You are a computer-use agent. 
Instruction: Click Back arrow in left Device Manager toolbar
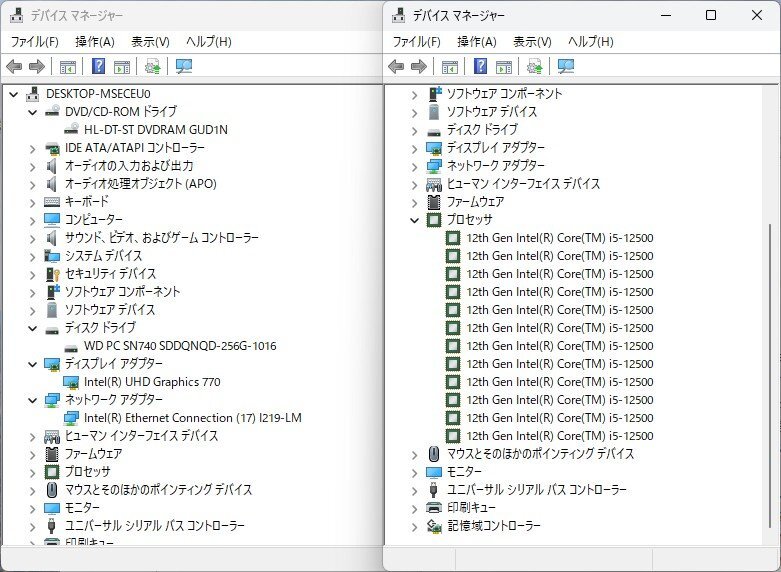pos(14,66)
